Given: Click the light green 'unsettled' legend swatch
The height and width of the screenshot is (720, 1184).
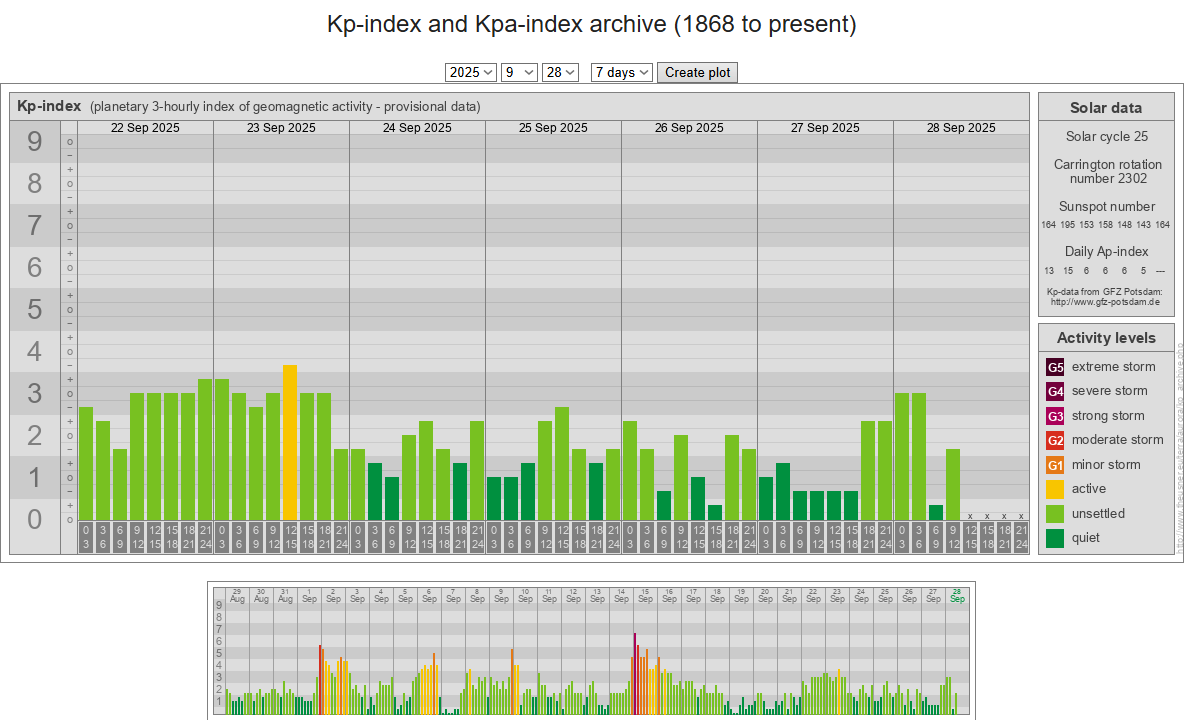Looking at the screenshot, I should (1055, 514).
